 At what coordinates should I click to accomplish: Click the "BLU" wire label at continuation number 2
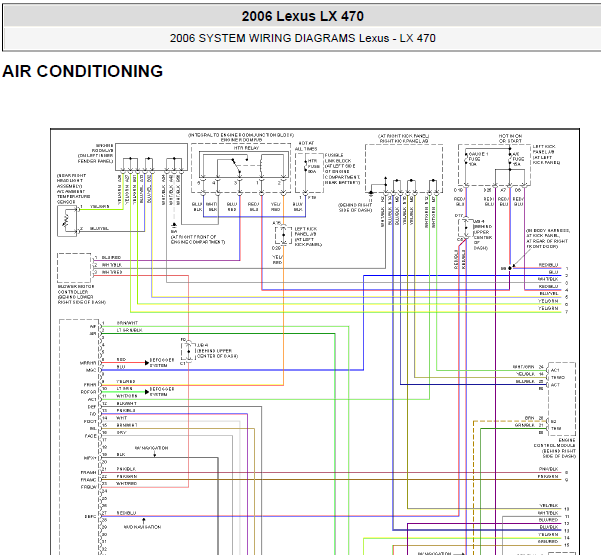pos(553,272)
